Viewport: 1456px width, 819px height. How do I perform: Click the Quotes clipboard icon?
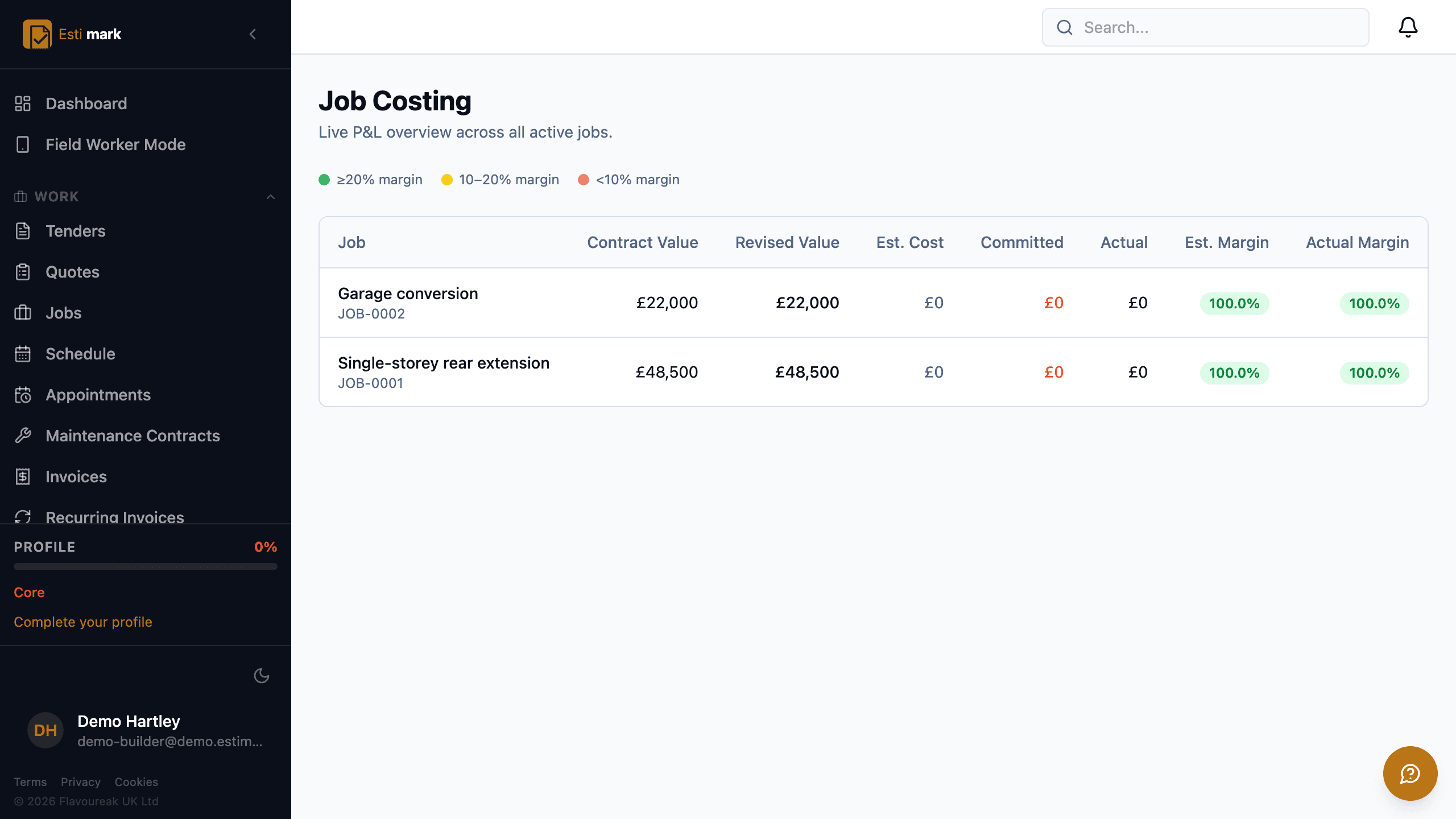[x=23, y=272]
